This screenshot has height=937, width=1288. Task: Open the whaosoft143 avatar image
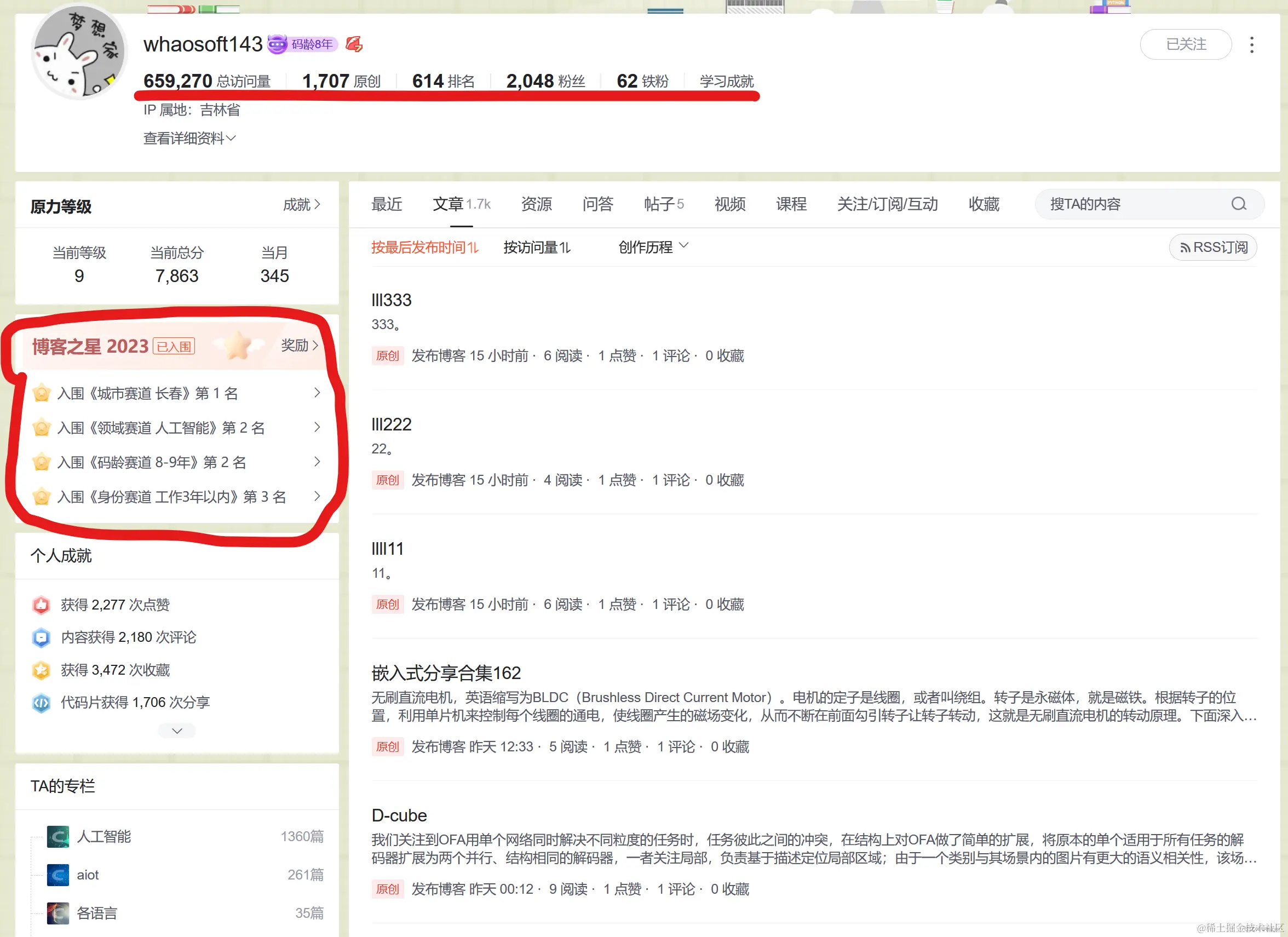[x=79, y=51]
